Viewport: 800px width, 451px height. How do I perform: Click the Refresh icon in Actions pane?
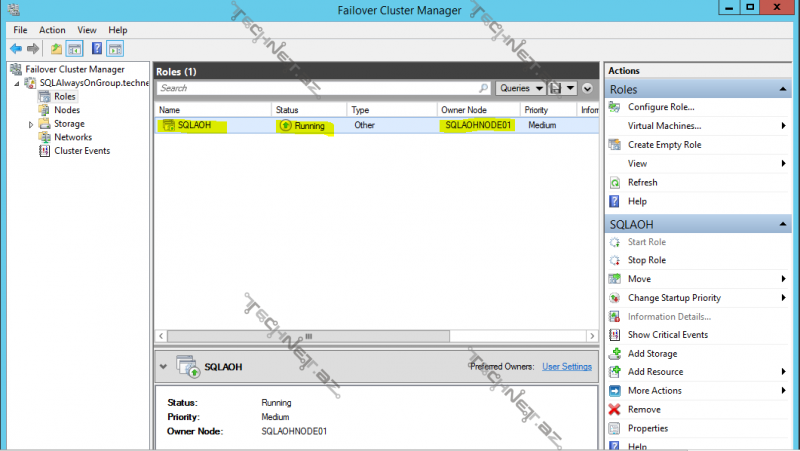point(615,183)
